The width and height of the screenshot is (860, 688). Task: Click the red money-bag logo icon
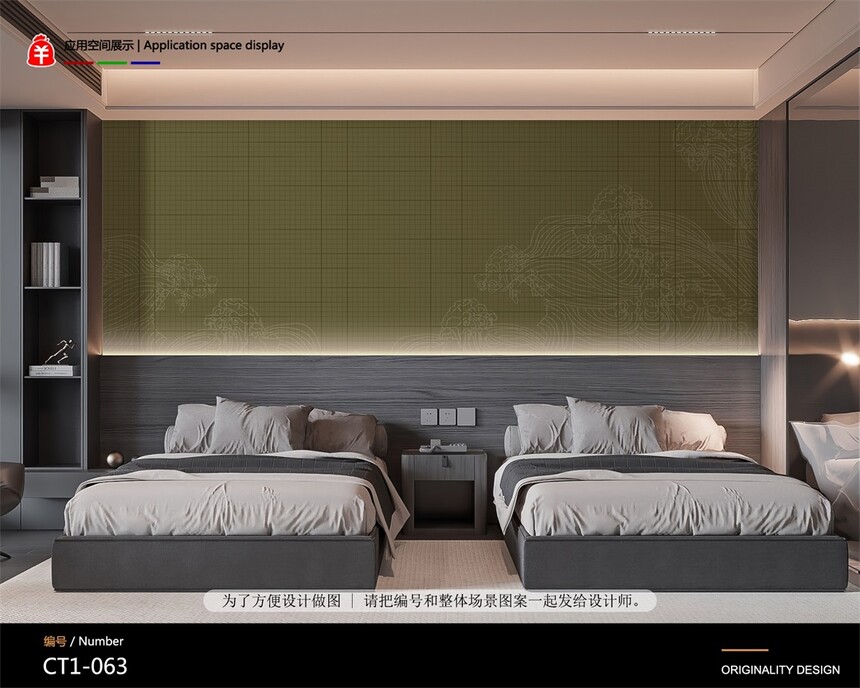[41, 50]
